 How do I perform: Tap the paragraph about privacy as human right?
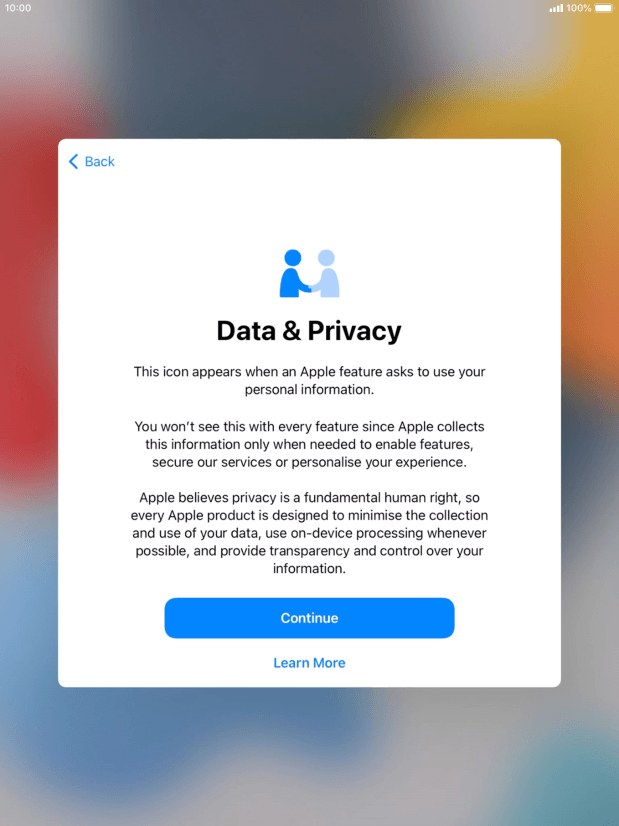[x=309, y=533]
